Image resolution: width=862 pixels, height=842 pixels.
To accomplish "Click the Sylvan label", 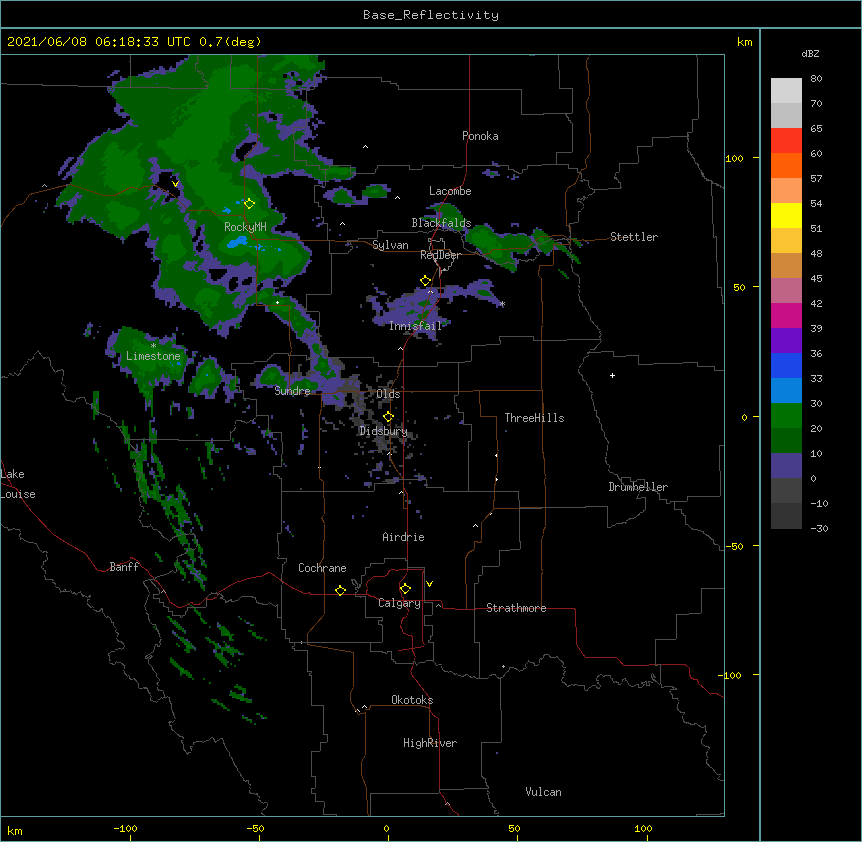I will point(390,245).
